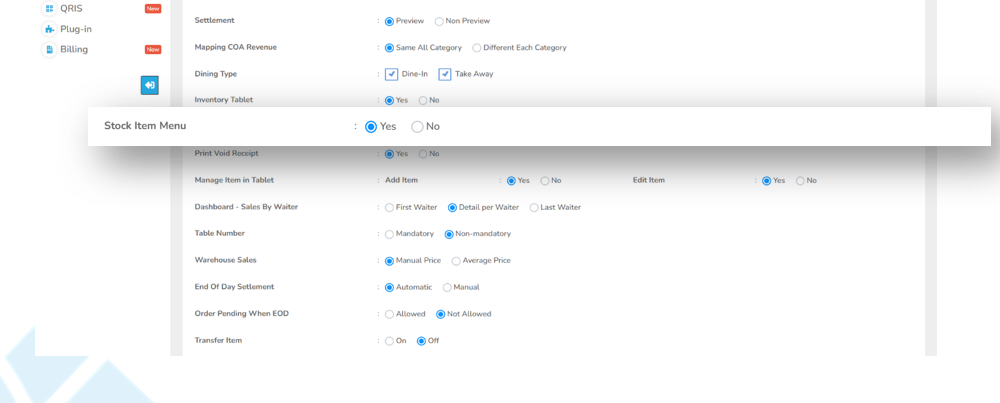Screen dimensions: 1000x403
Task: Collapse the sidebar with blue arrow button
Action: click(x=149, y=85)
